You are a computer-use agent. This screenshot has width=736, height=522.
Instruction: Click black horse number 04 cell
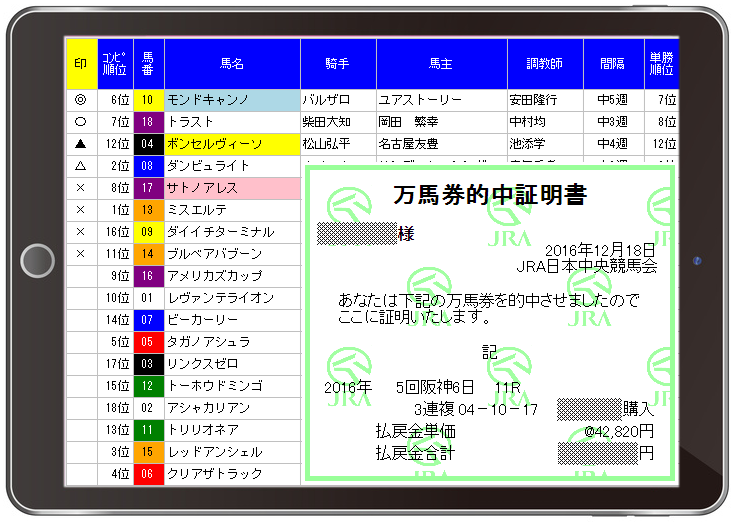click(149, 144)
